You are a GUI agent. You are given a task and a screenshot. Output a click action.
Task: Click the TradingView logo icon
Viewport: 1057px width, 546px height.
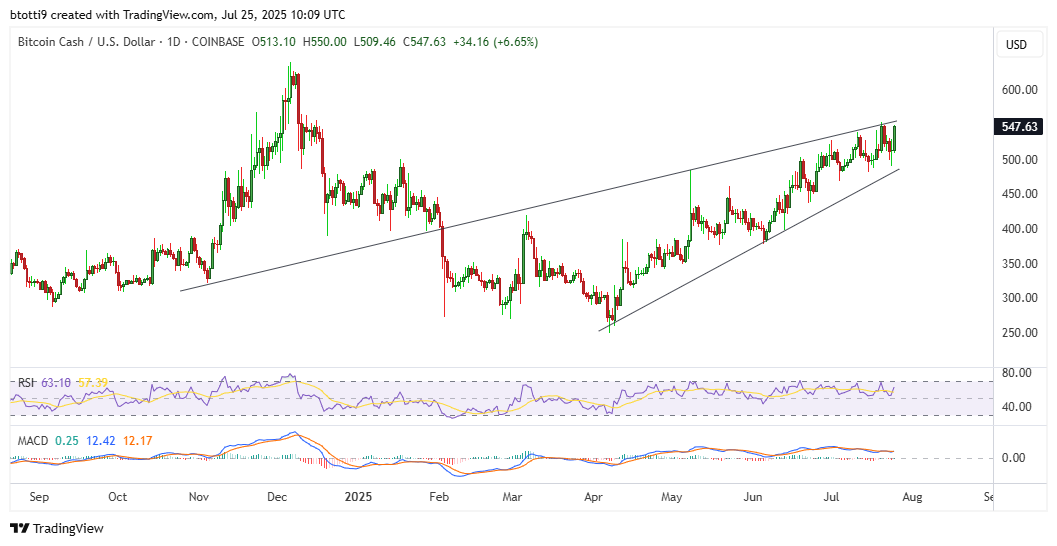(21, 528)
